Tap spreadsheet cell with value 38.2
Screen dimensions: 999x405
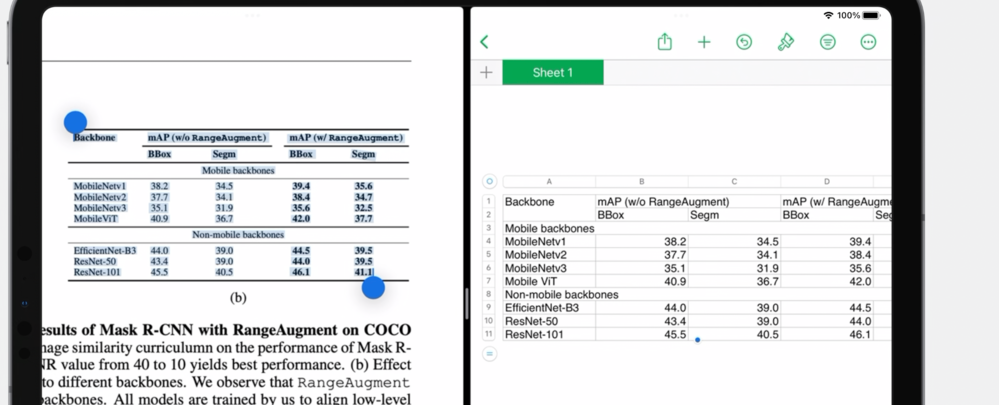click(x=642, y=241)
